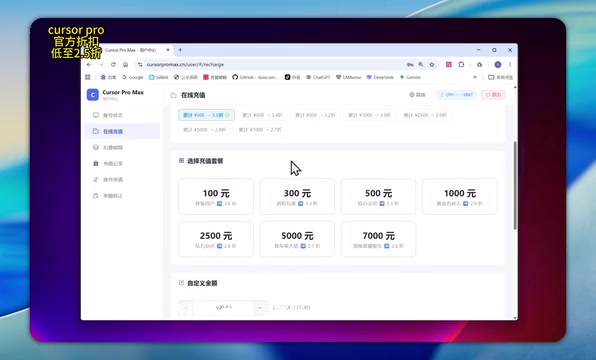Click the 在线充值 page title
Image resolution: width=596 pixels, height=360 pixels.
pyautogui.click(x=193, y=95)
